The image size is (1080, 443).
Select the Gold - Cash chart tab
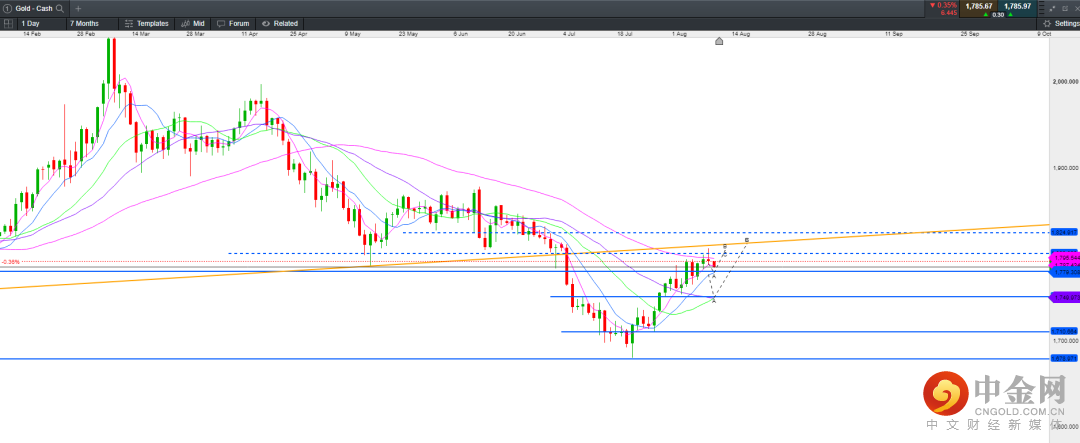tap(34, 9)
